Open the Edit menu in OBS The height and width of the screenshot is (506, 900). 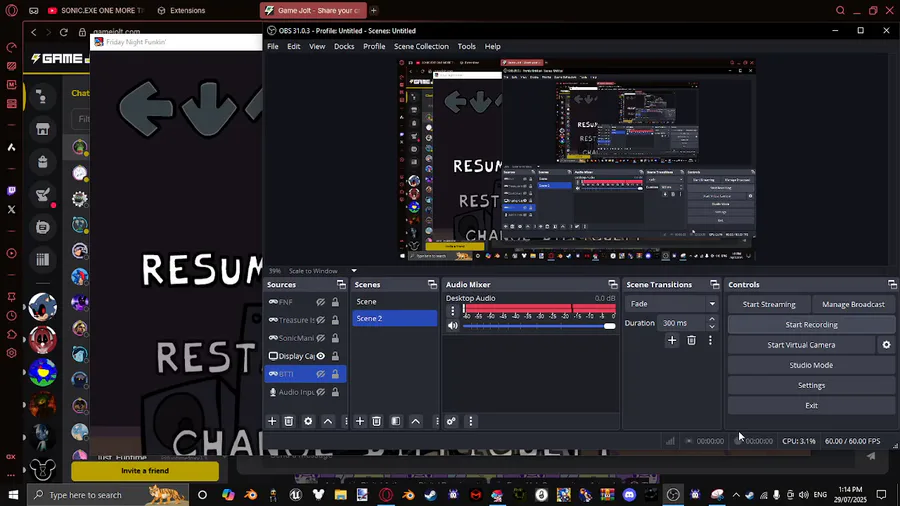point(294,46)
